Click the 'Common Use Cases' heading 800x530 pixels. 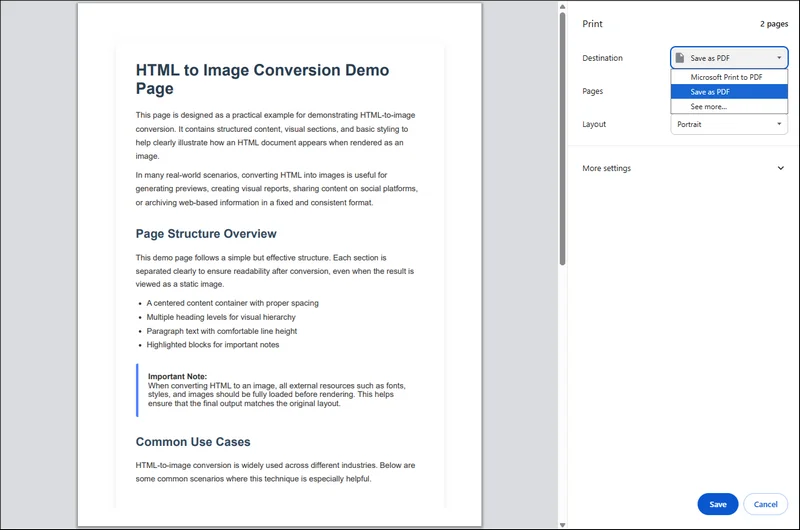pyautogui.click(x=193, y=442)
